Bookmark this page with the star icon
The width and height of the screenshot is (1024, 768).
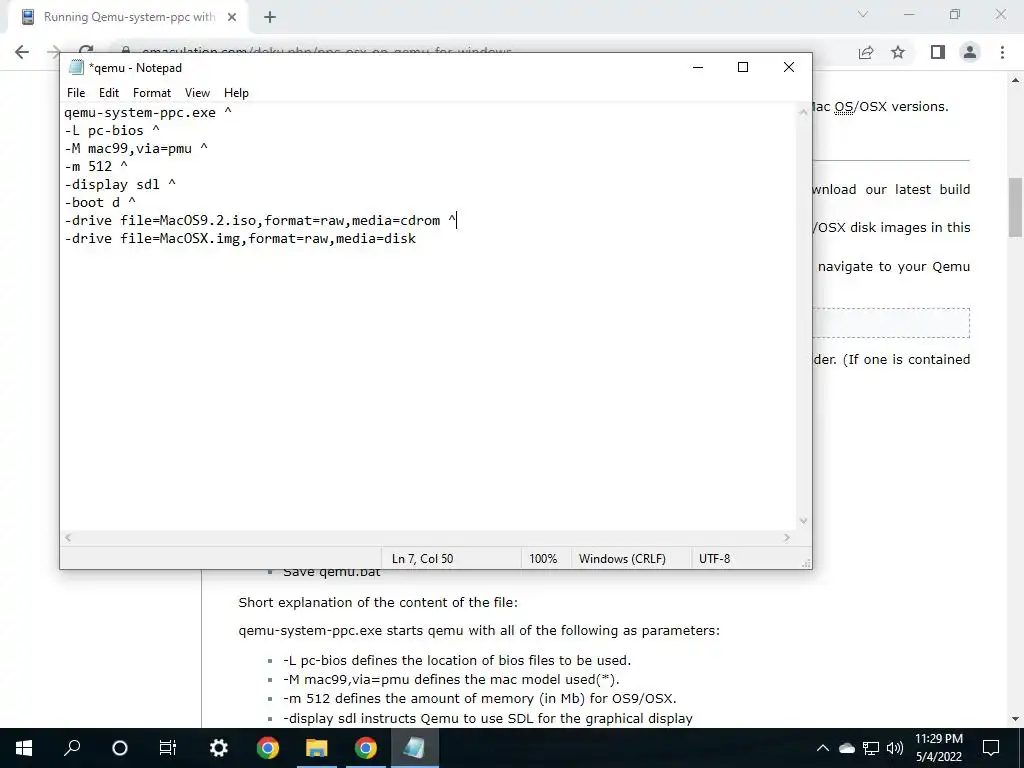click(898, 52)
